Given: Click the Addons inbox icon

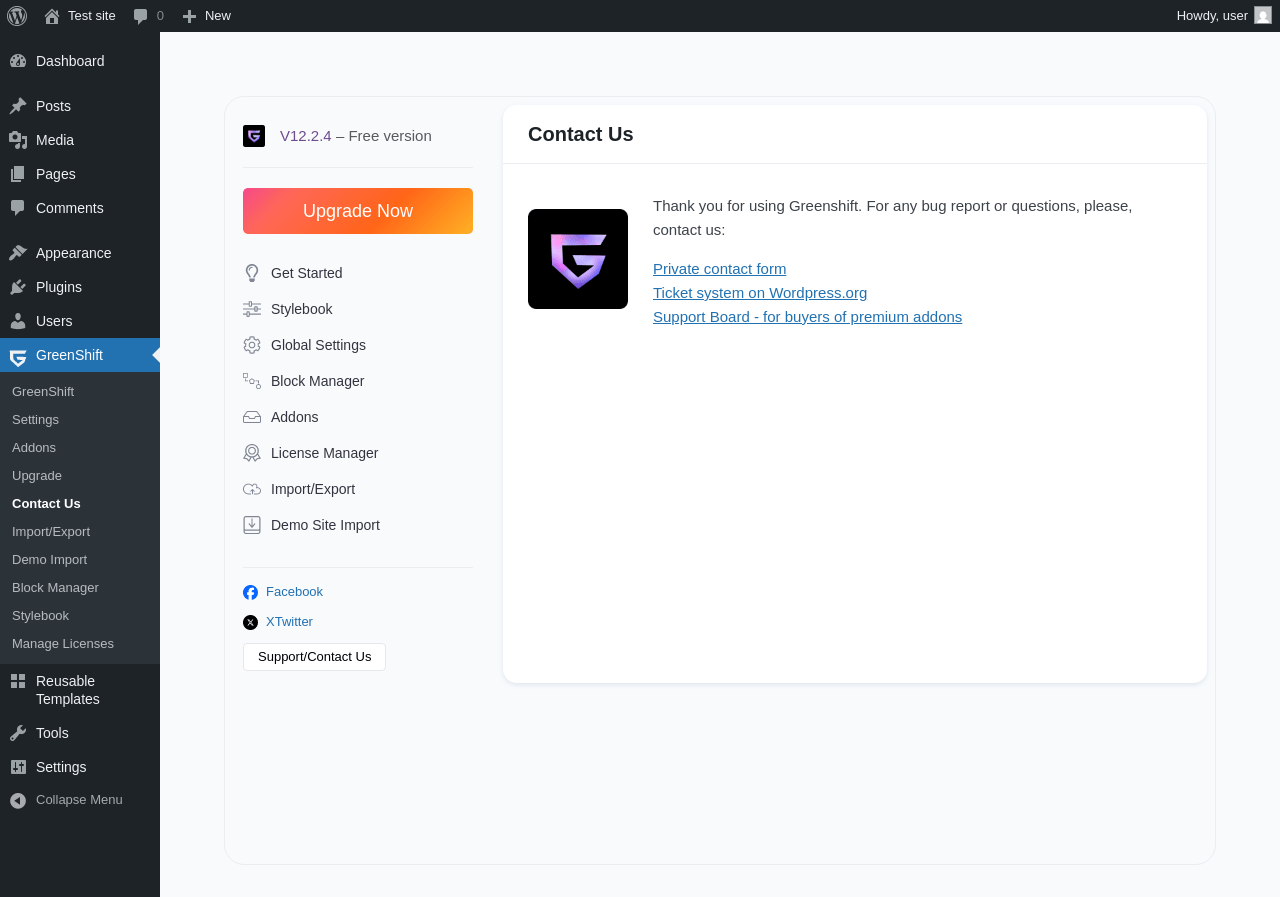Looking at the screenshot, I should [x=252, y=417].
